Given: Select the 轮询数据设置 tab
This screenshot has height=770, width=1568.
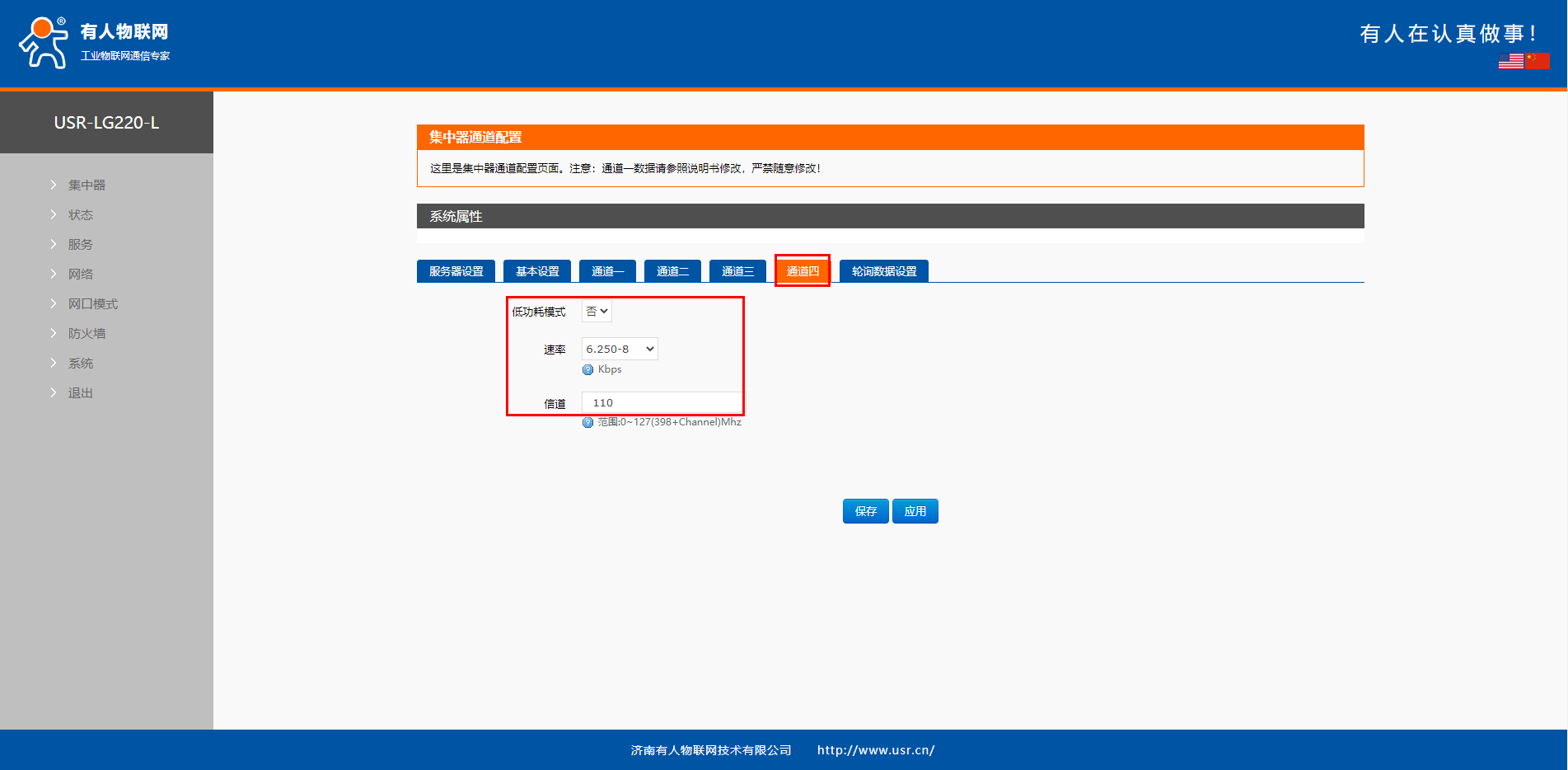Looking at the screenshot, I should (883, 271).
